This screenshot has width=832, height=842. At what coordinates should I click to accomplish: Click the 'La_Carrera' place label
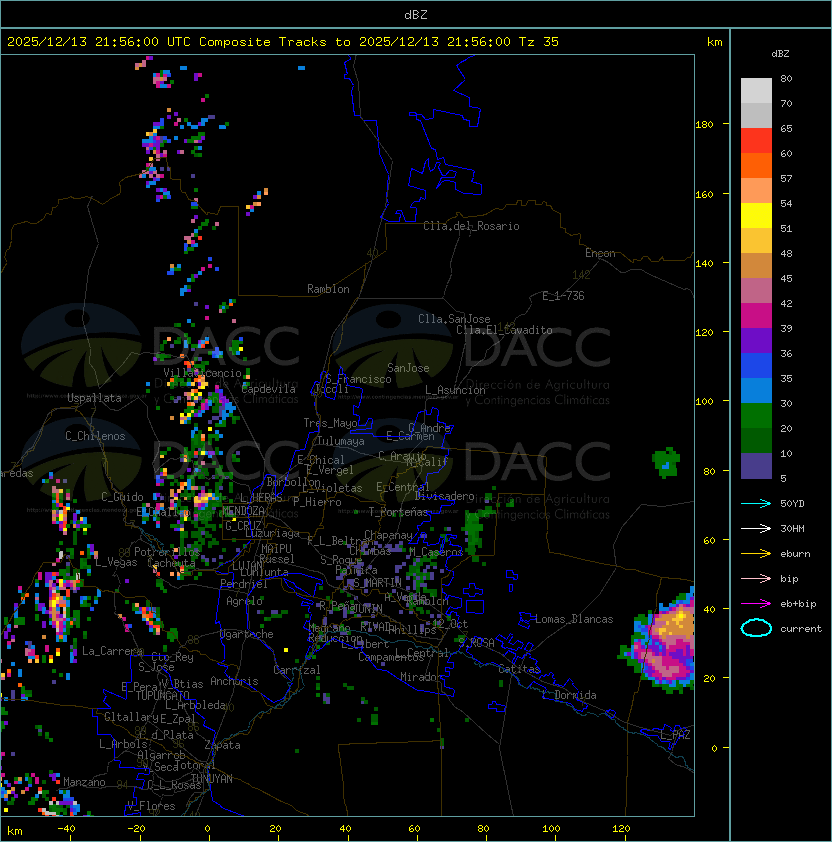(x=112, y=651)
